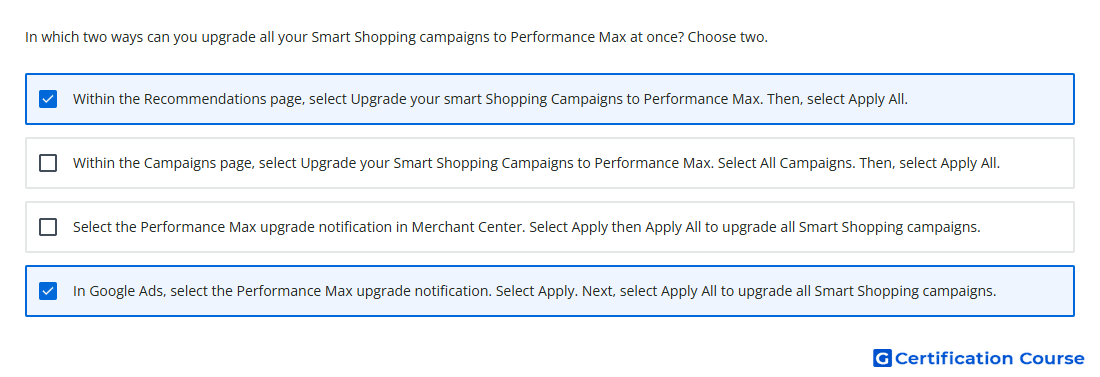
Task: Click 'Next, select Apply All' in fourth option
Action: 651,291
